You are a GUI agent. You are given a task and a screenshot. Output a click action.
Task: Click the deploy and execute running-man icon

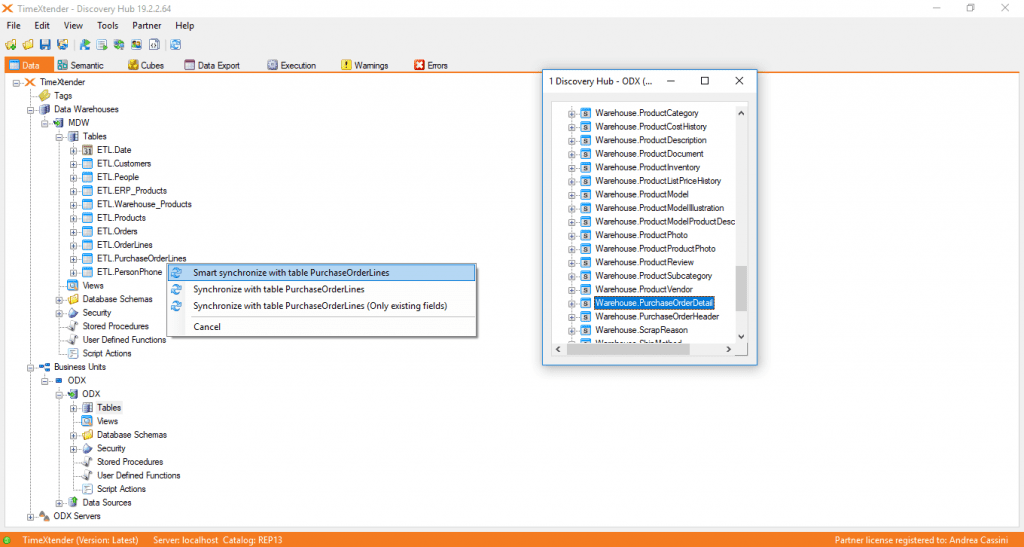click(x=85, y=45)
